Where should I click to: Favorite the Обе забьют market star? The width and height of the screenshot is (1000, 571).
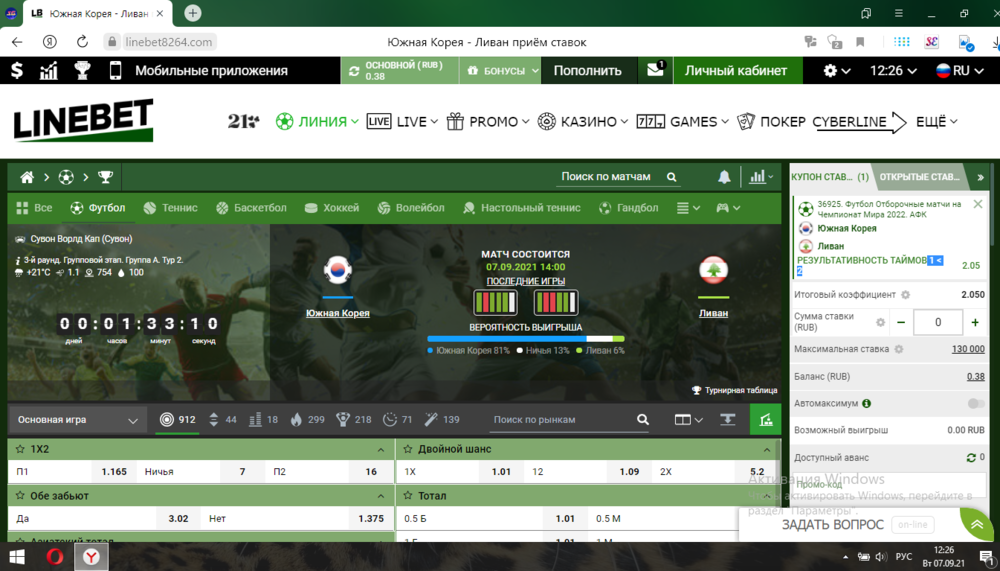(20, 496)
